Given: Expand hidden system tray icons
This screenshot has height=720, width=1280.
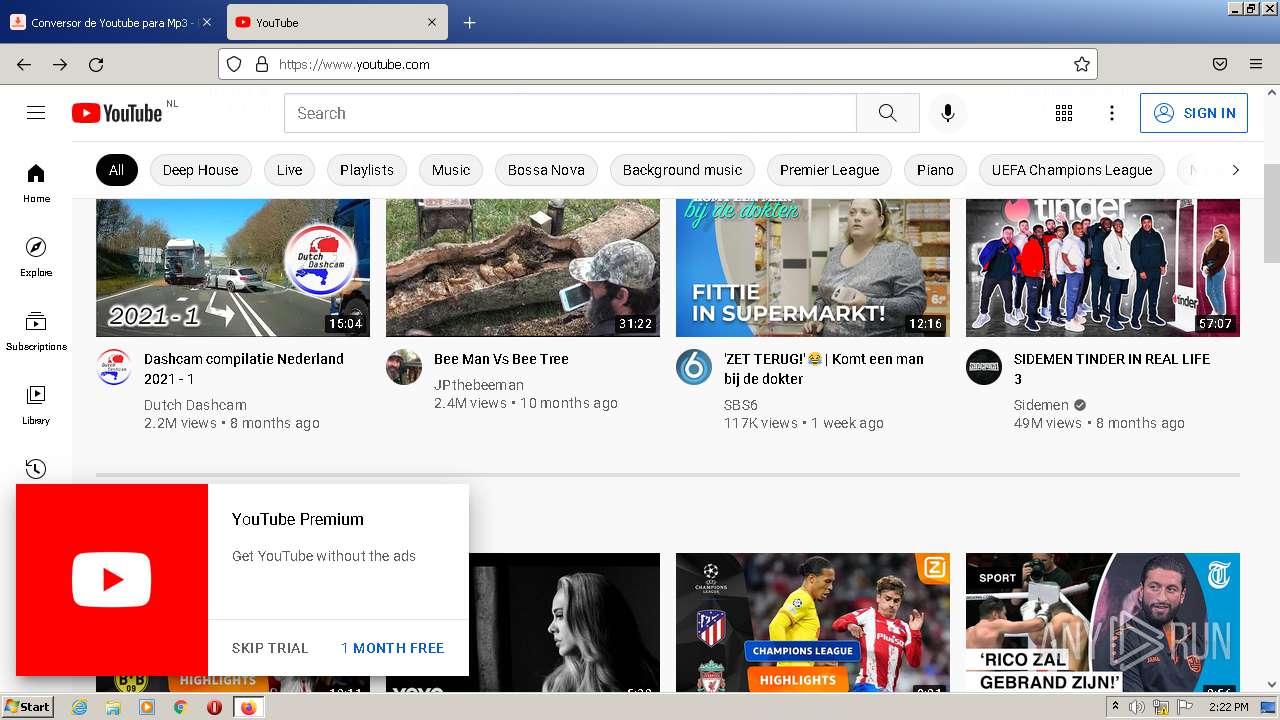Looking at the screenshot, I should (x=1115, y=707).
